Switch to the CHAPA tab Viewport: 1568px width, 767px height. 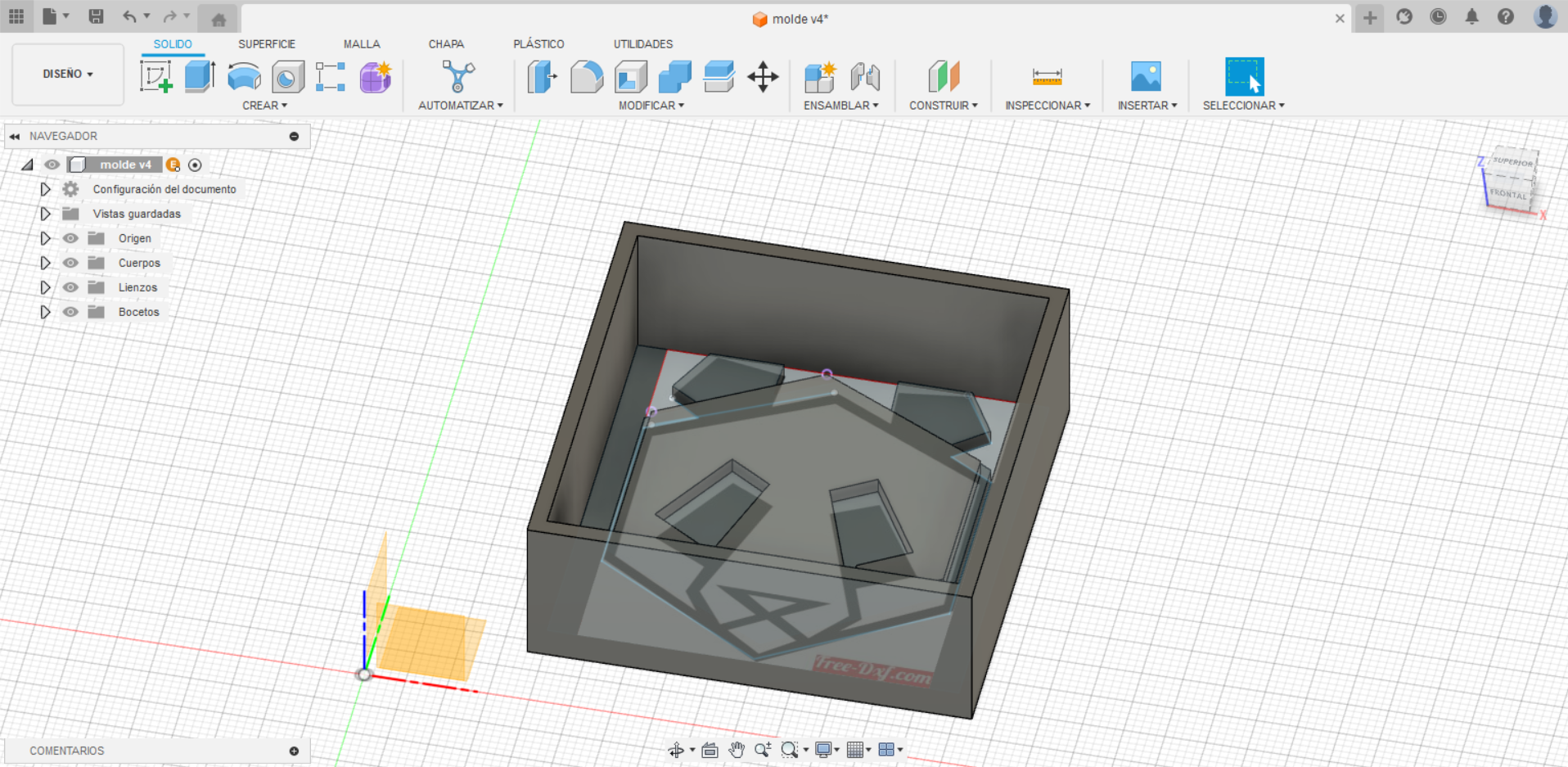[446, 44]
